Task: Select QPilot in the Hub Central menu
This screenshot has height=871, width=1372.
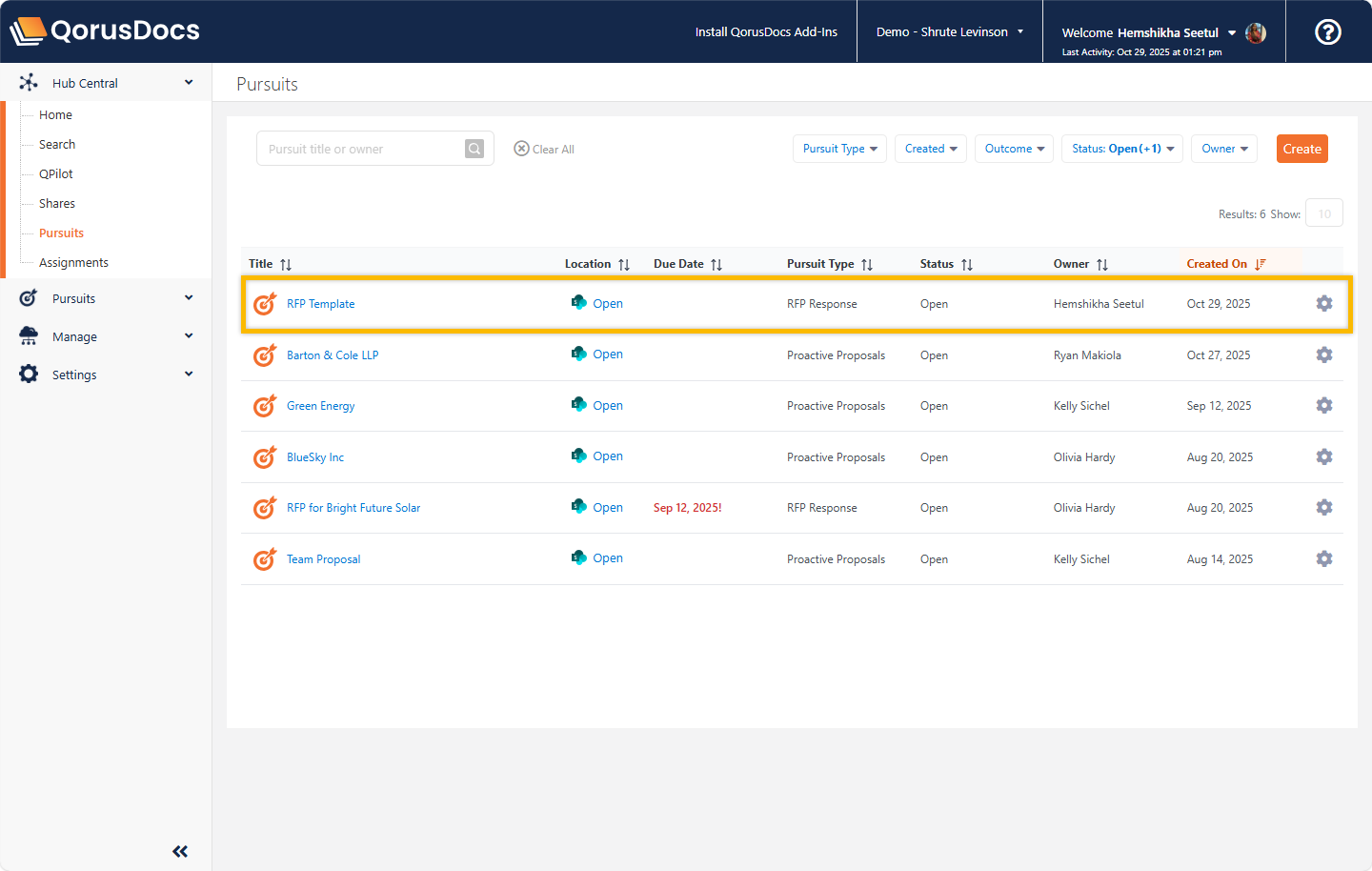Action: (56, 173)
